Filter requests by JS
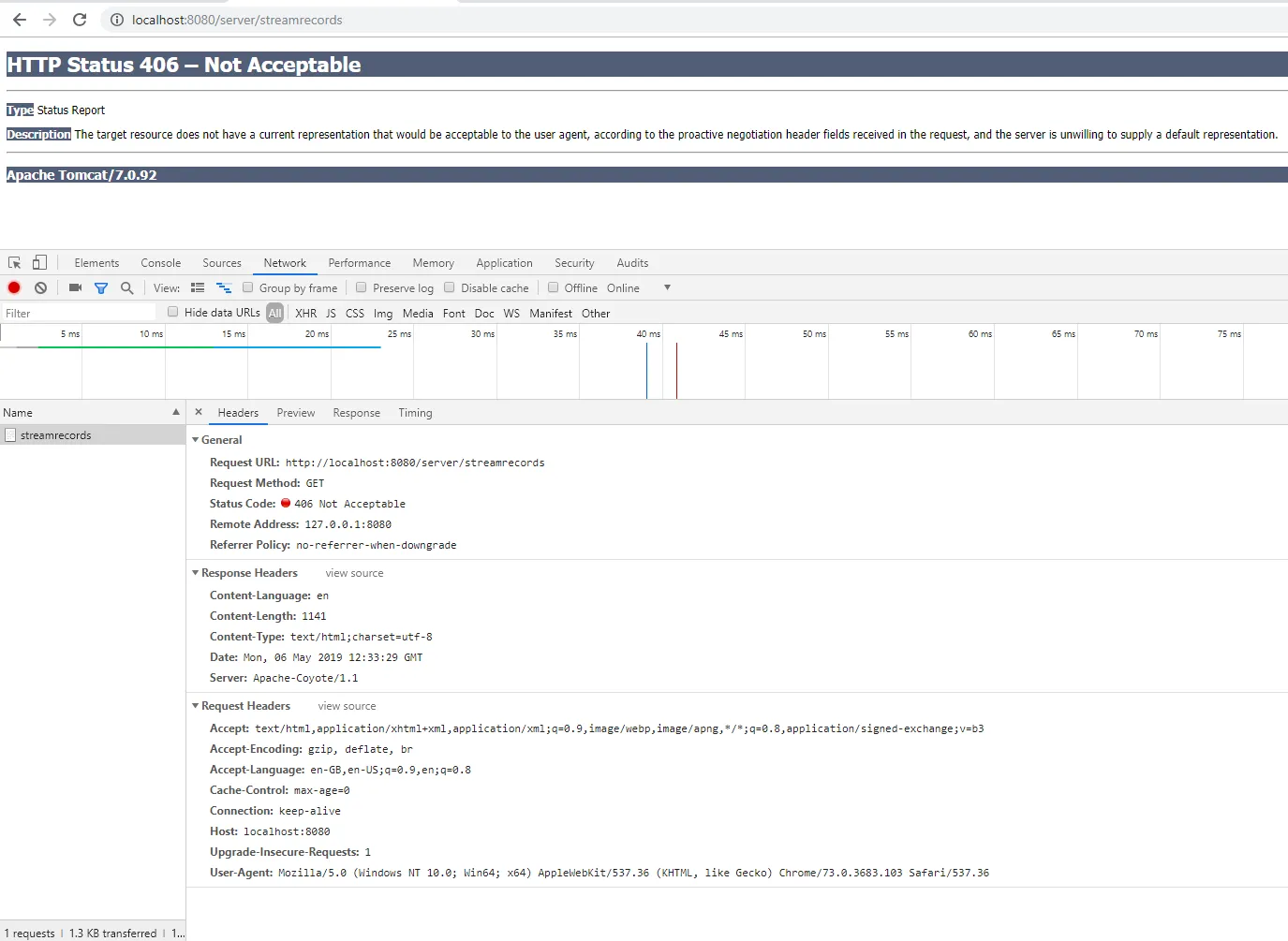Screen dimensions: 1288x941 [x=331, y=314]
